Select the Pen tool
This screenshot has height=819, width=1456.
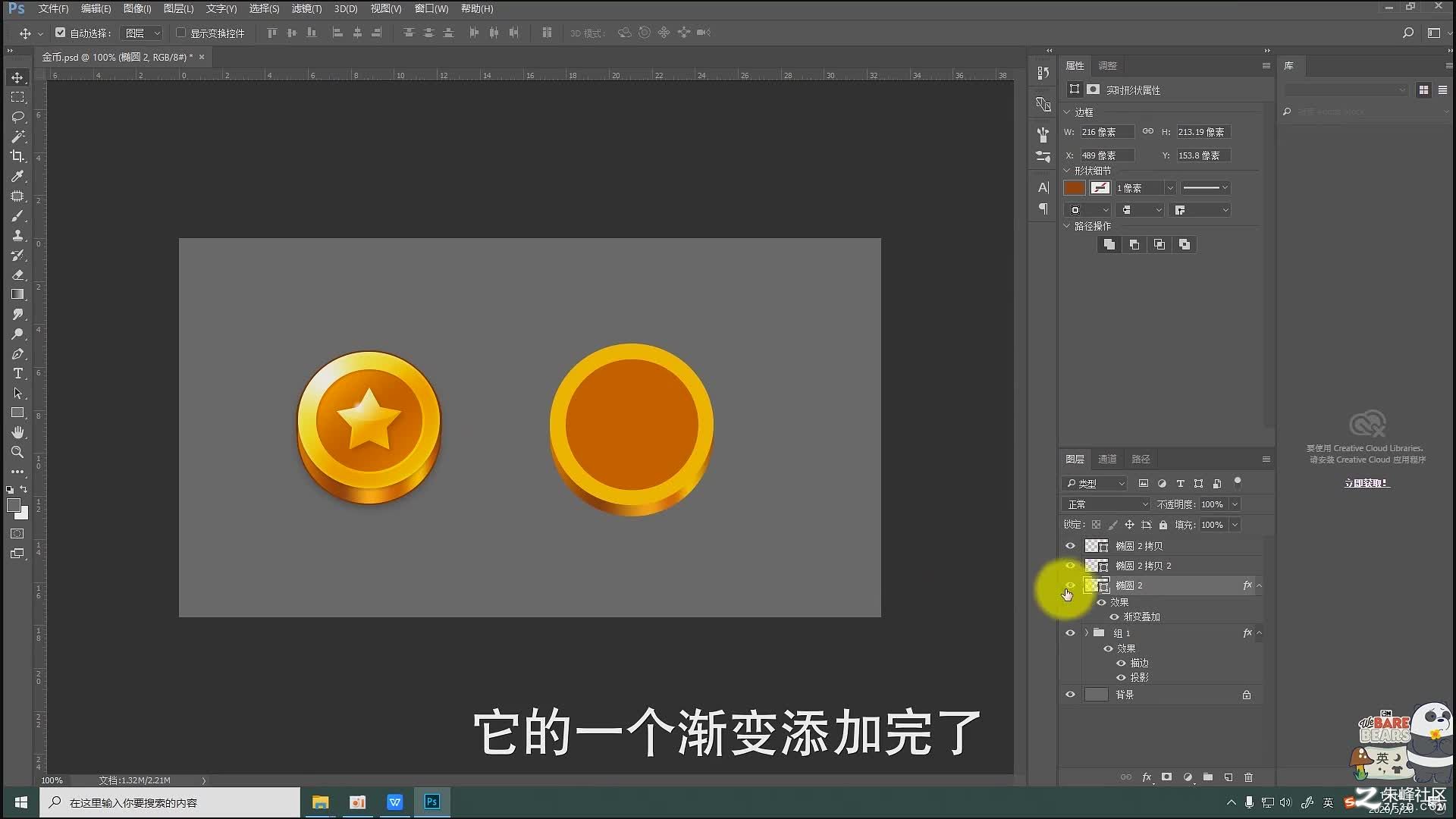(x=17, y=353)
